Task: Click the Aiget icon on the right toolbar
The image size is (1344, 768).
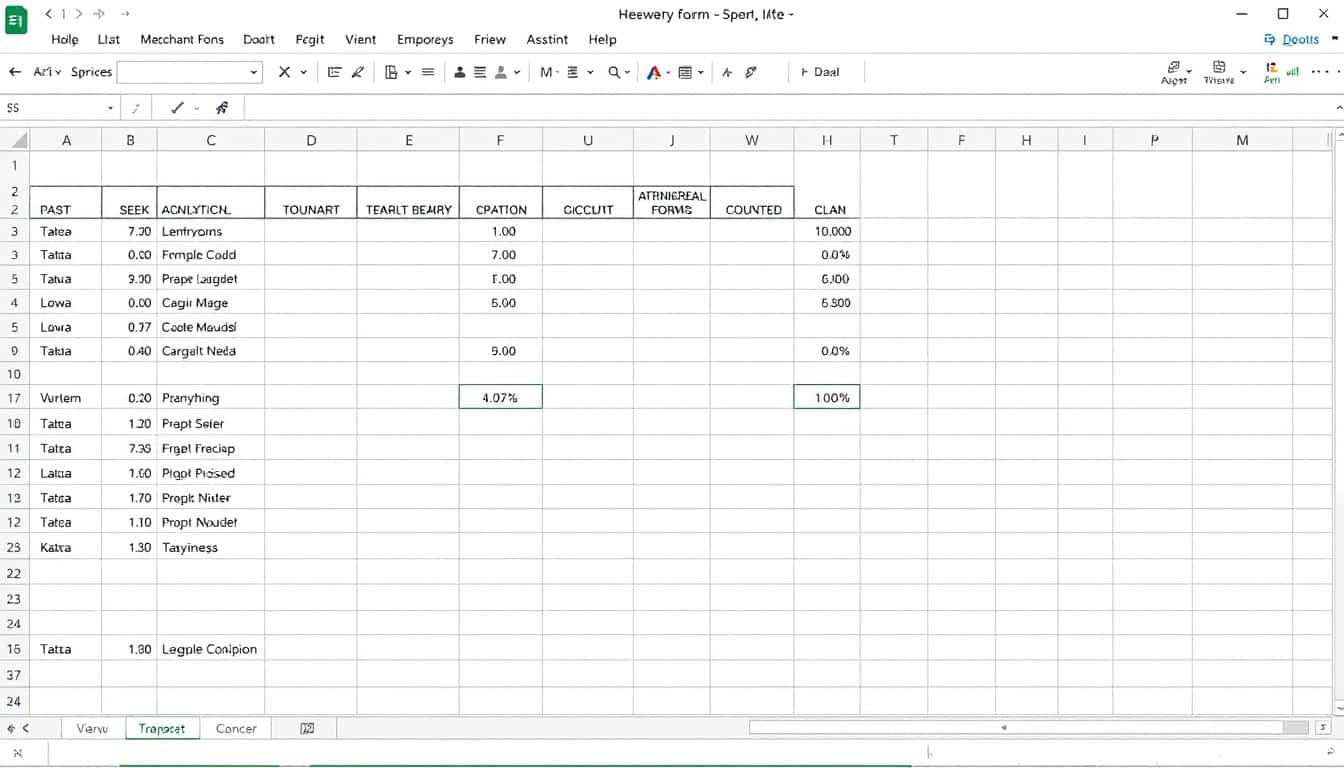Action: (1174, 72)
